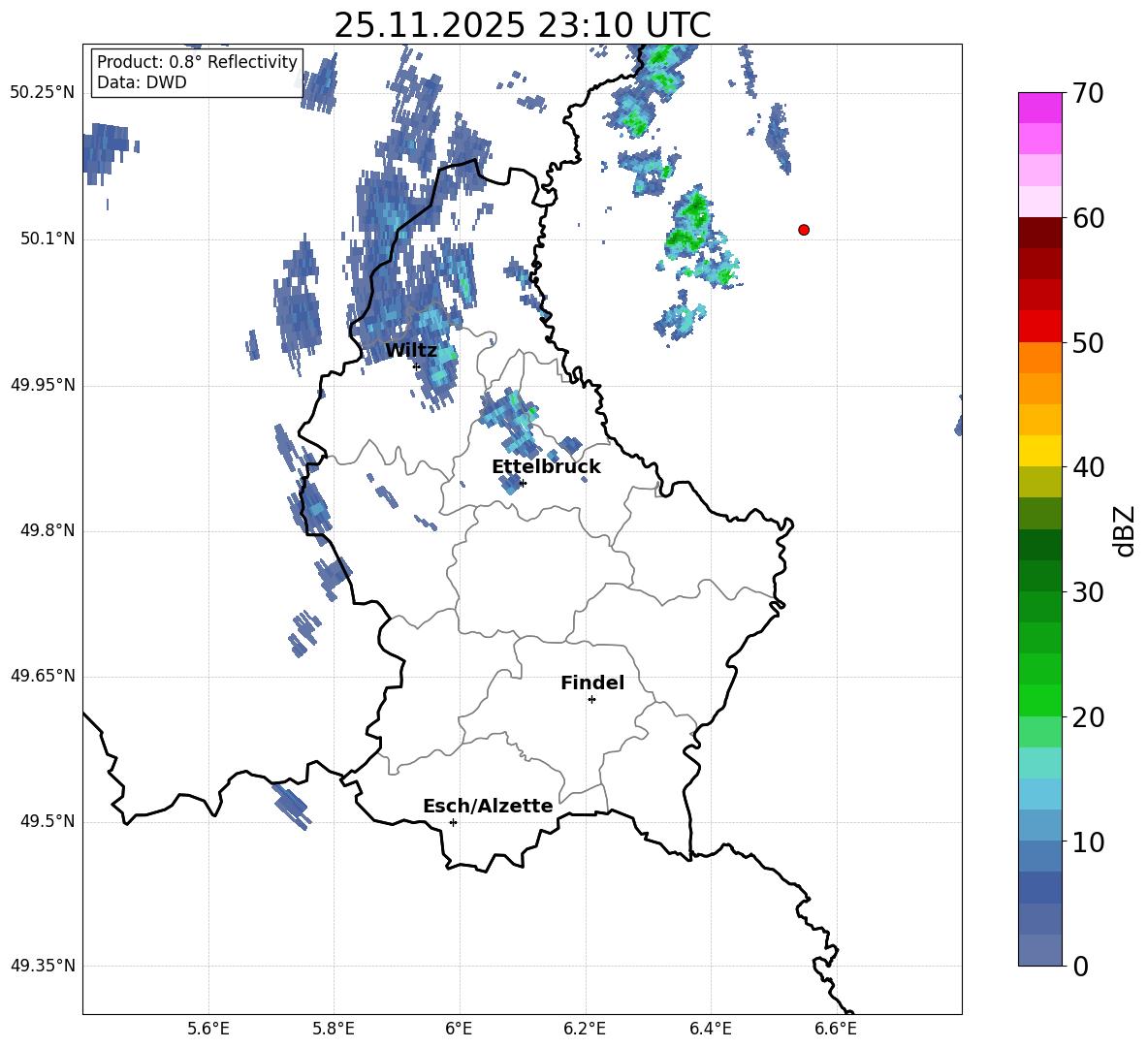Screen dimensions: 1148x1048
Task: Click the 49.95°N latitude label
Action: tap(42, 385)
